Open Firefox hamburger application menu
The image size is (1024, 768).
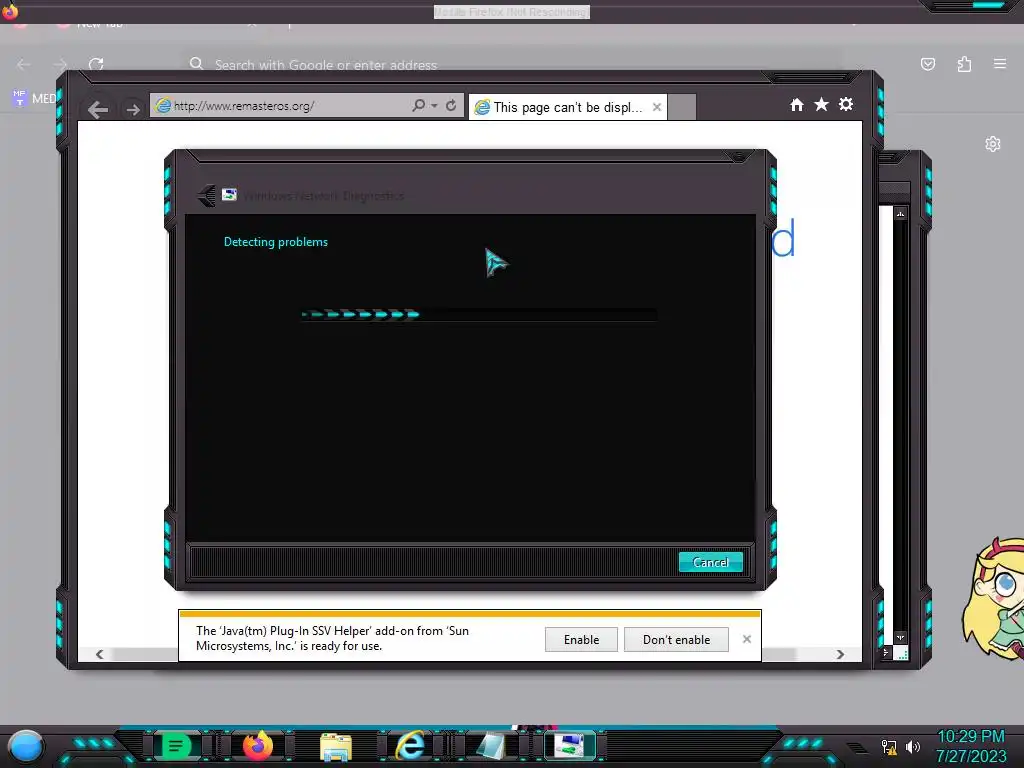click(x=1000, y=63)
